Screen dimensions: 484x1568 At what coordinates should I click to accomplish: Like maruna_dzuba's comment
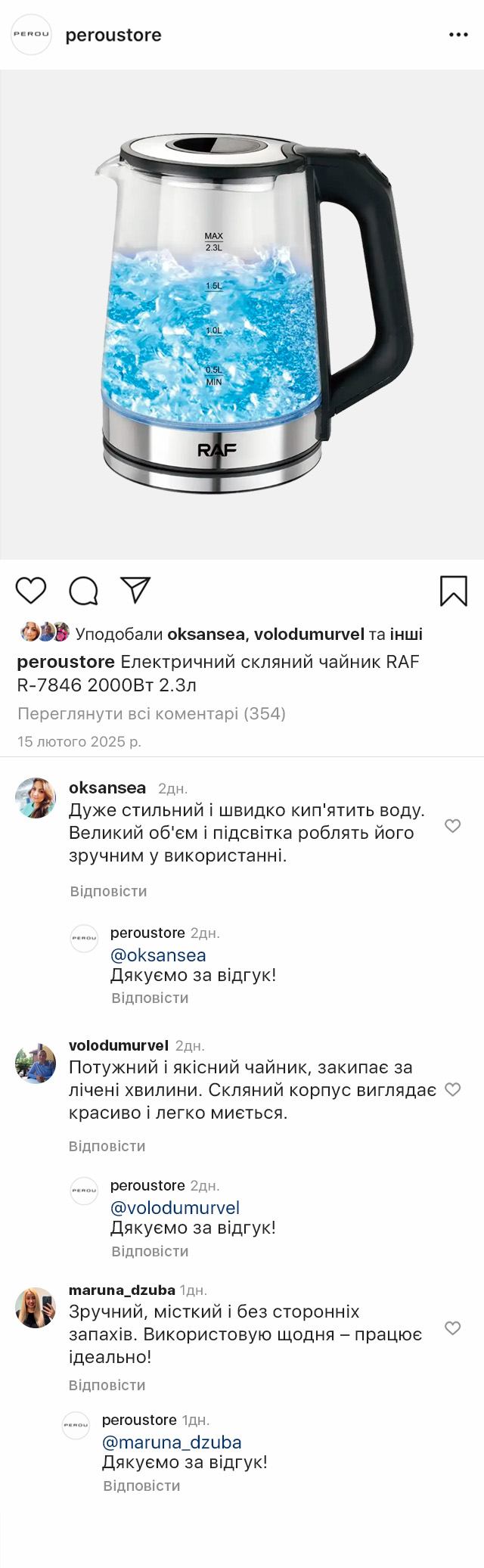pos(452,1327)
